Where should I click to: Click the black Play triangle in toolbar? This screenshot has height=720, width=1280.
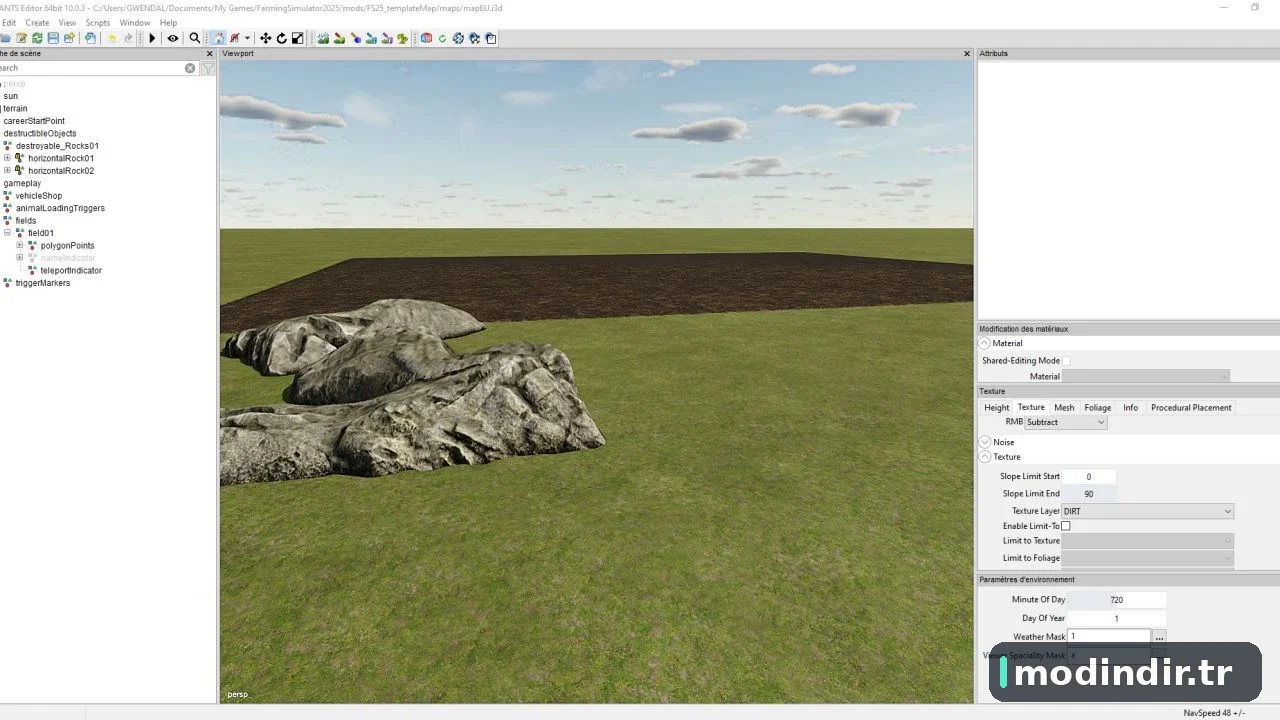point(153,38)
